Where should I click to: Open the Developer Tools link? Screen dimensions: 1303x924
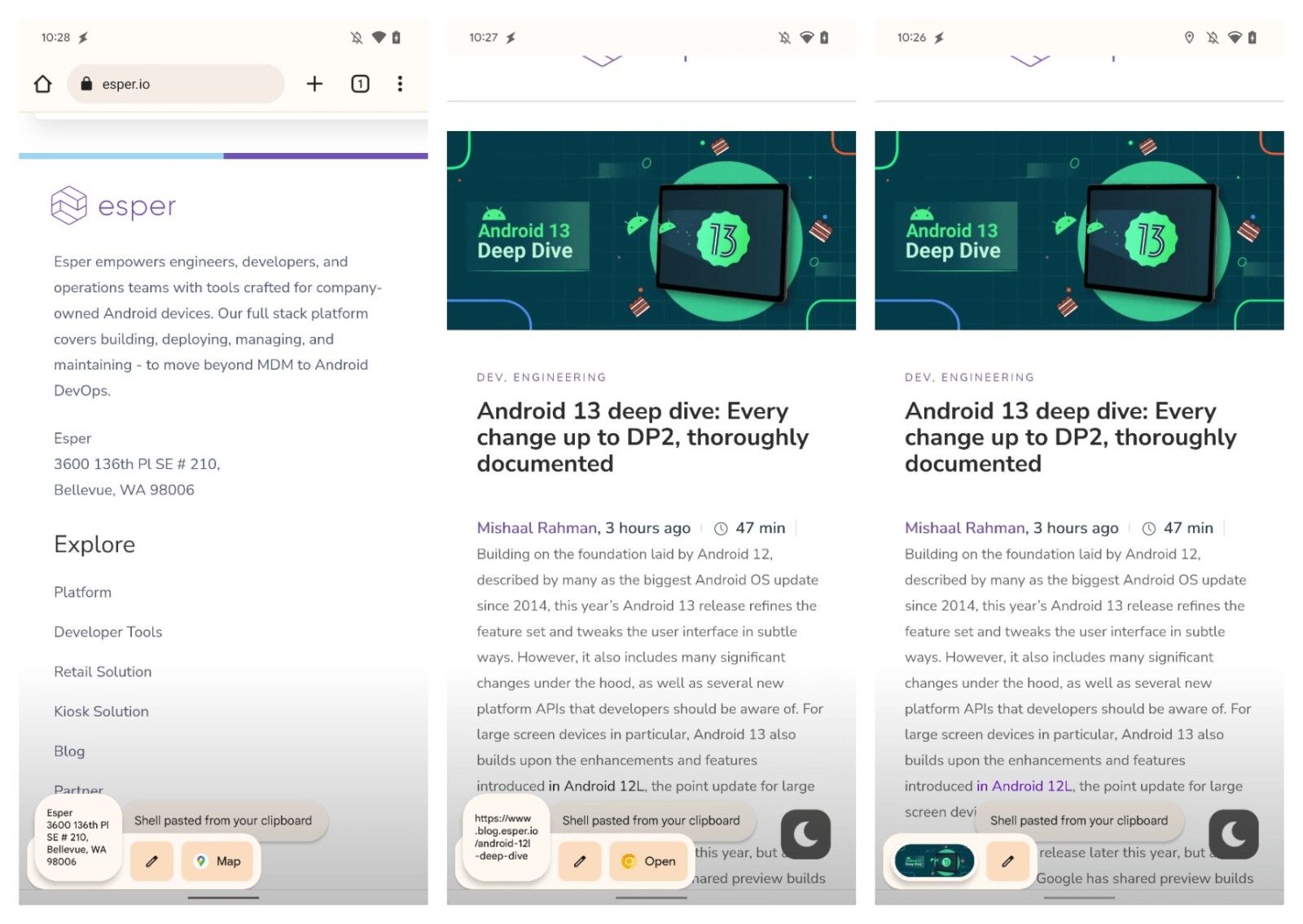pyautogui.click(x=107, y=632)
